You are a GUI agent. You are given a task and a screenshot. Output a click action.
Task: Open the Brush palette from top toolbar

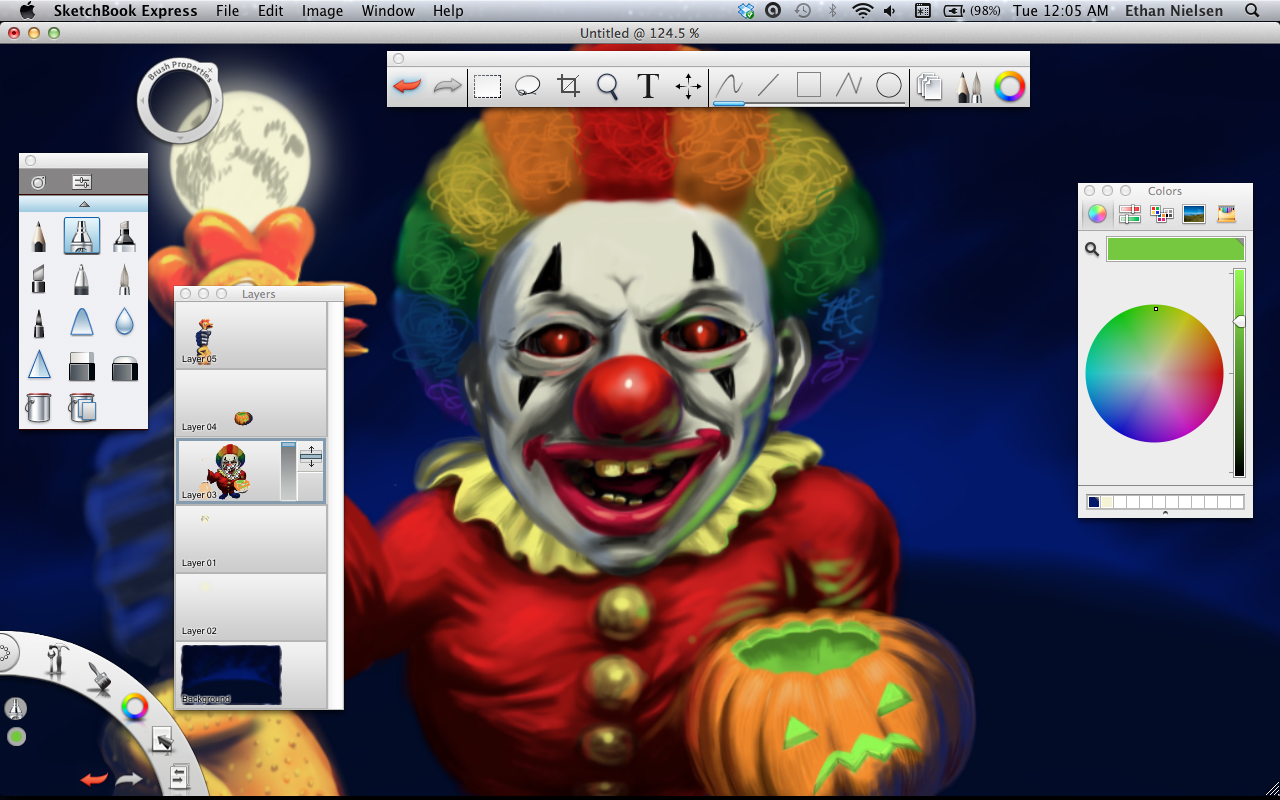point(969,87)
